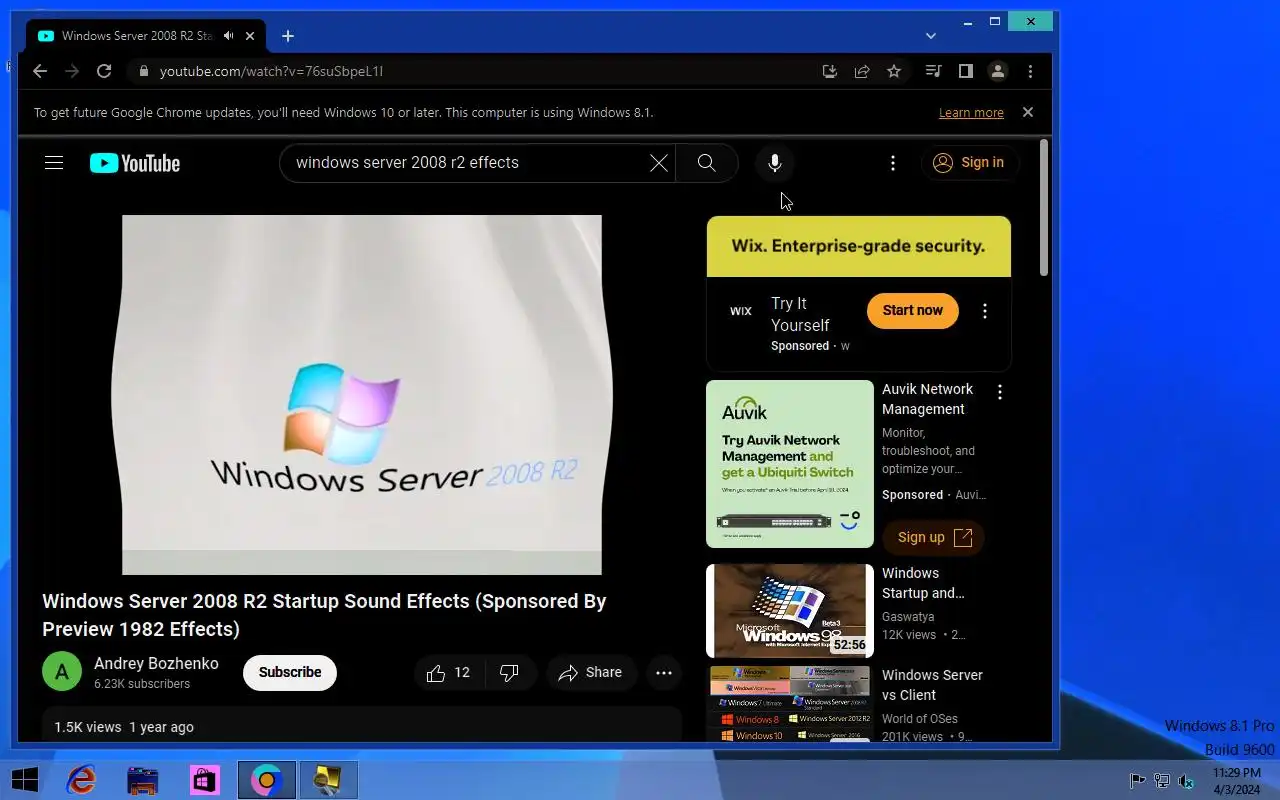Click Sign up on Auvik ad
The image size is (1280, 800).
click(934, 538)
